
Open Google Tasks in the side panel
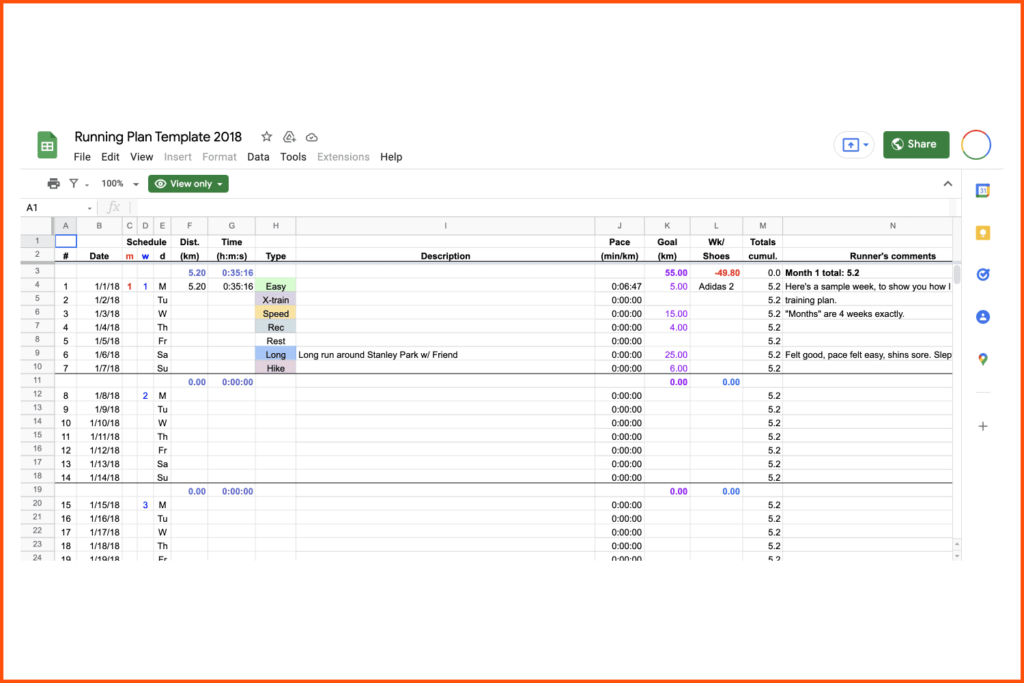(x=983, y=274)
